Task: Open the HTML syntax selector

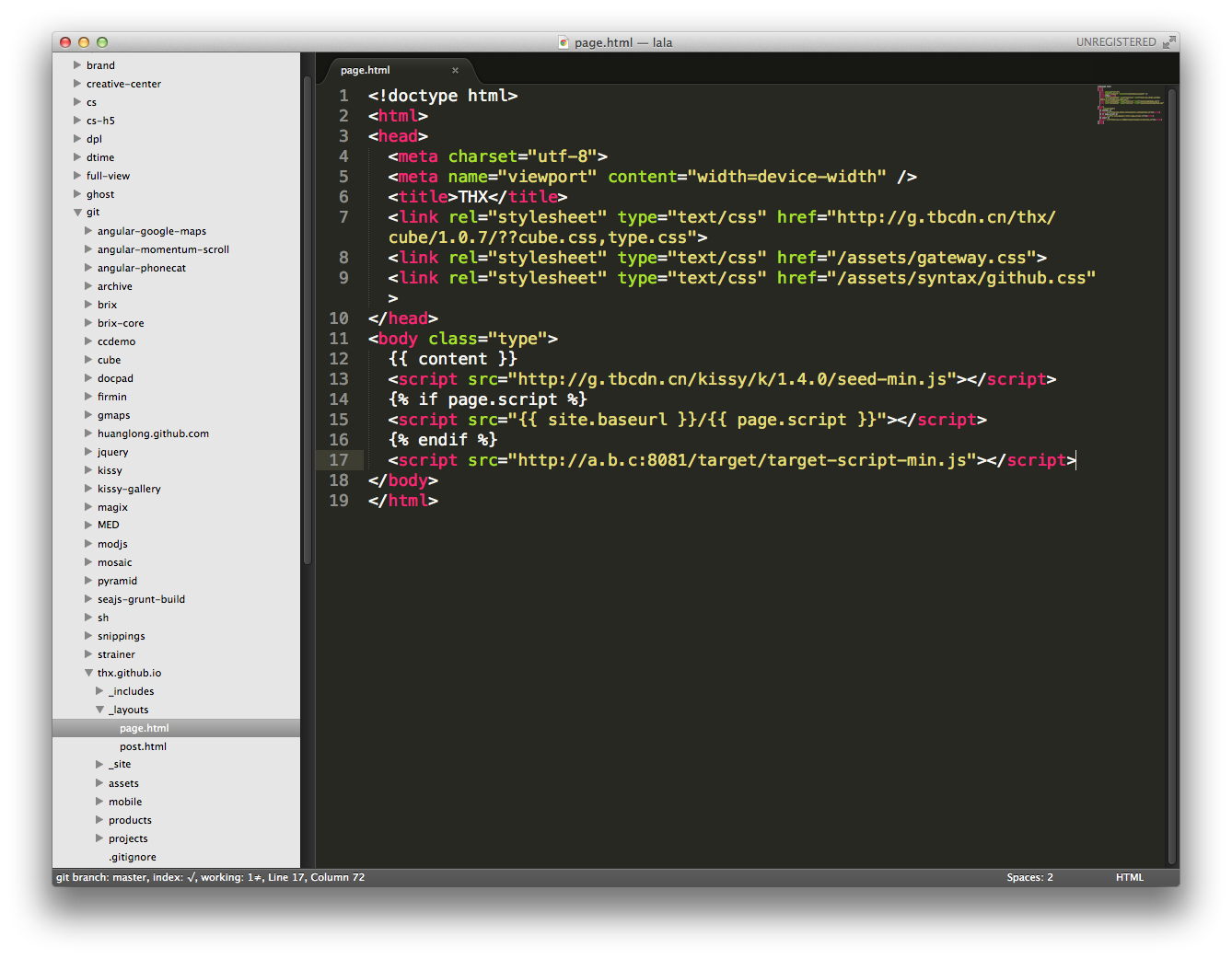Action: [x=1130, y=877]
